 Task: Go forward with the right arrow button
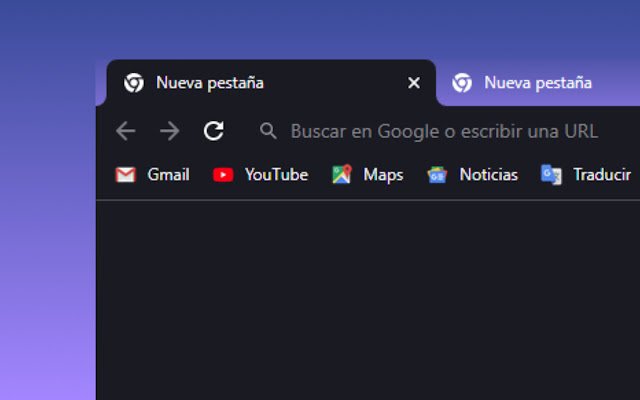[x=170, y=131]
